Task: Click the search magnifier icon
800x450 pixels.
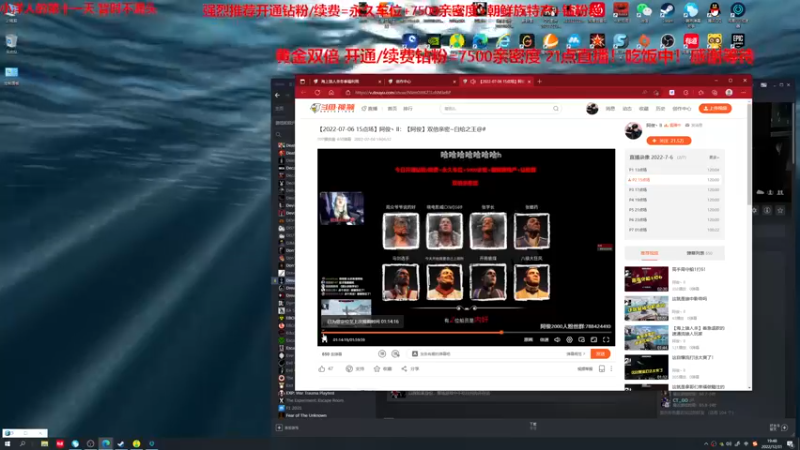Action: pos(556,109)
